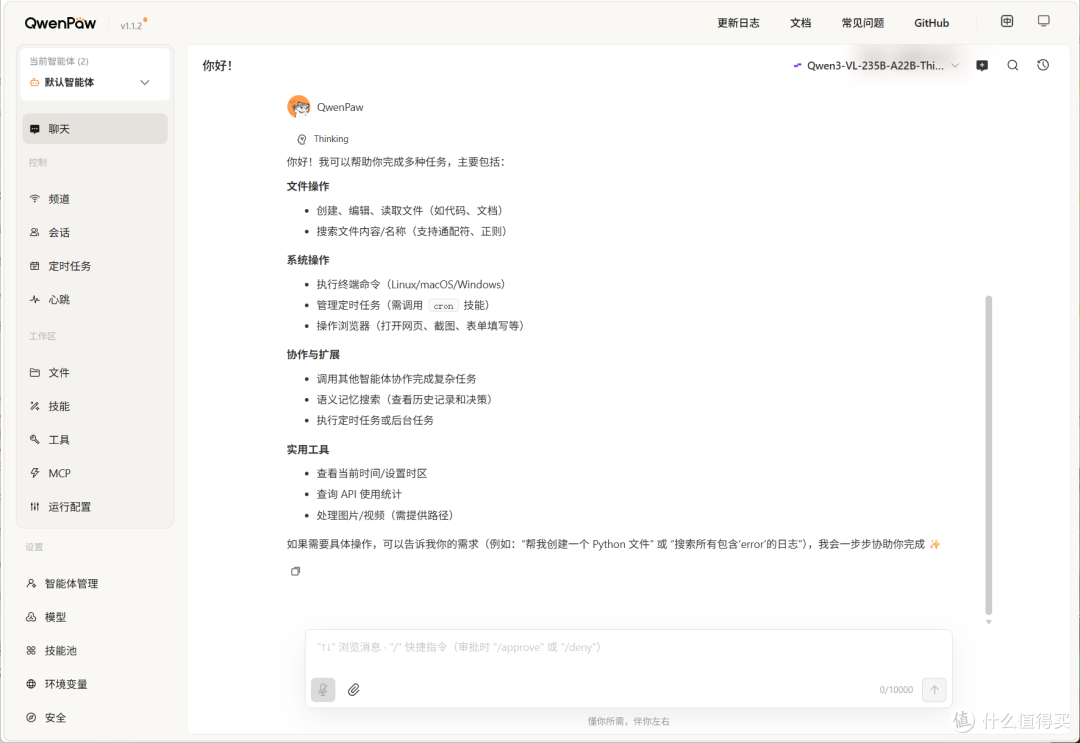The height and width of the screenshot is (743, 1080).
Task: Click the 实用工具 heading
Action: coord(308,450)
